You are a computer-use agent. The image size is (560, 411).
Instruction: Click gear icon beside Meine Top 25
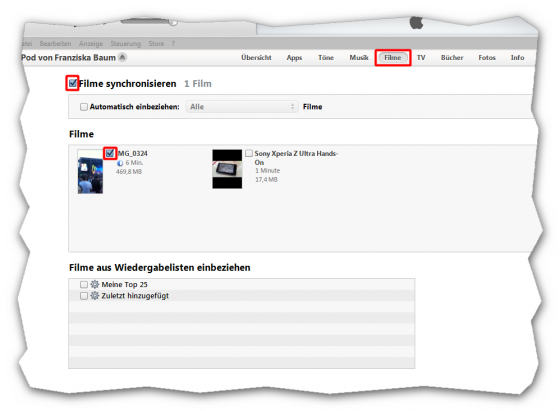coord(95,284)
